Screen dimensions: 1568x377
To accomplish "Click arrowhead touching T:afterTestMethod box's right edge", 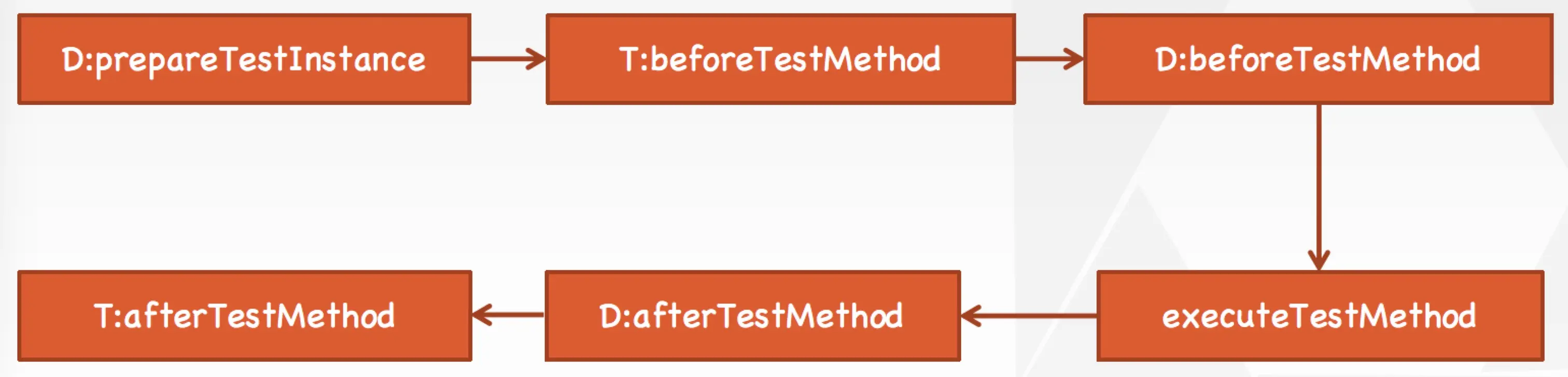I will [x=481, y=315].
